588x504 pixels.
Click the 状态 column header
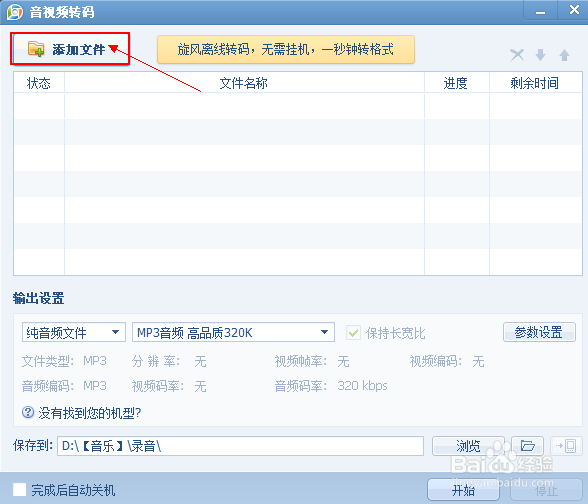(39, 82)
